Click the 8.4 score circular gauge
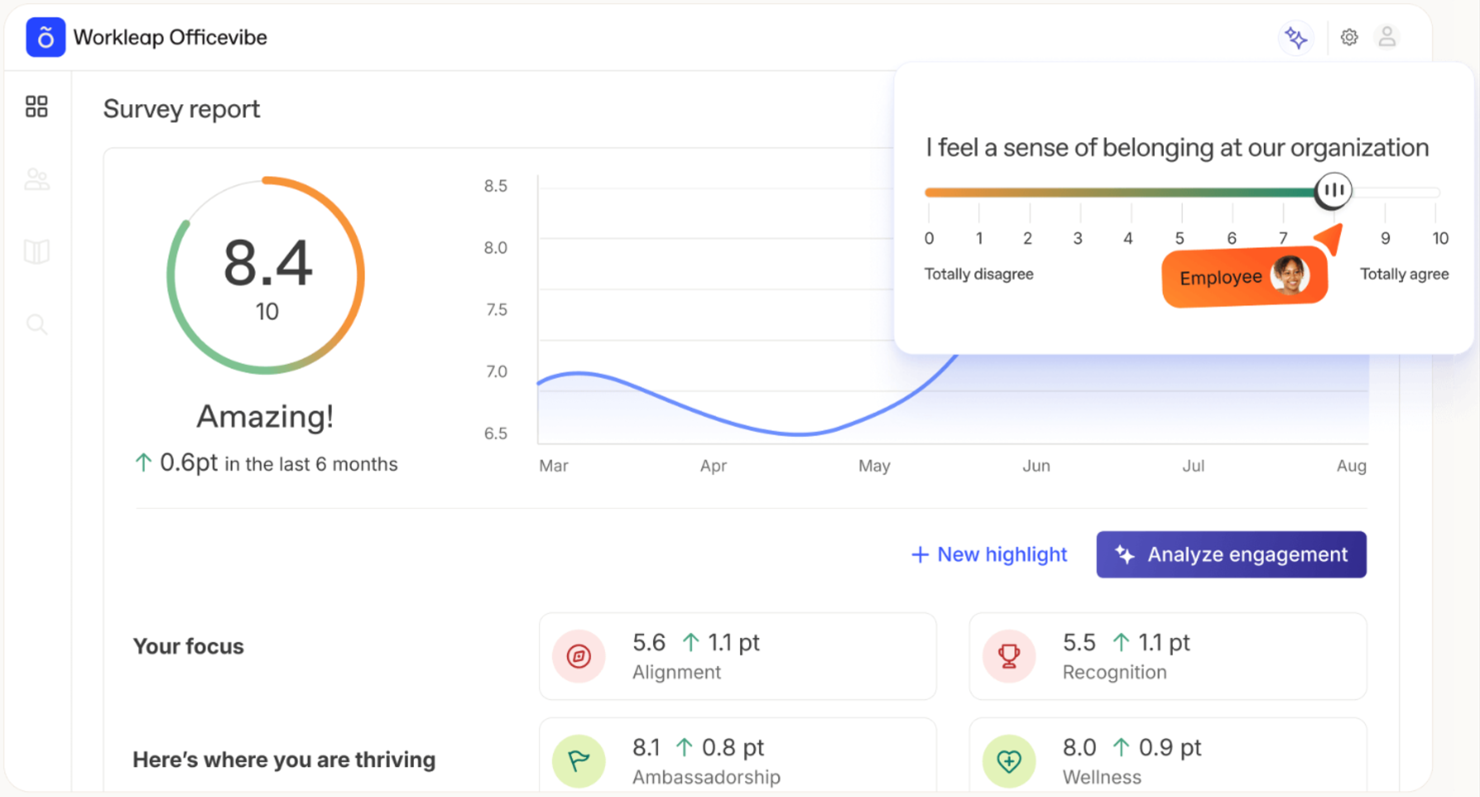The image size is (1480, 797). coord(266,276)
